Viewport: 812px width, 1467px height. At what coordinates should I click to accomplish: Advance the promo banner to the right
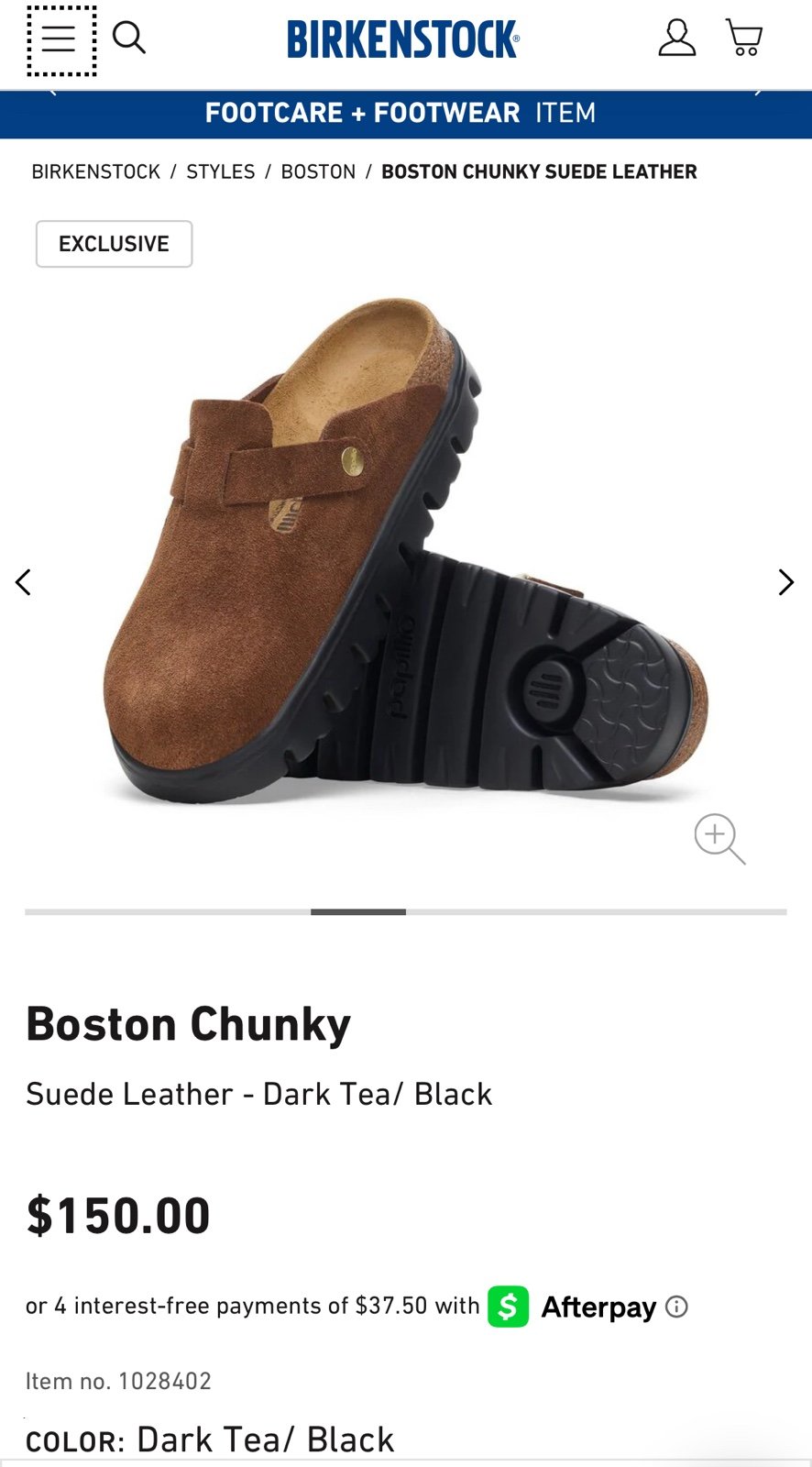(759, 92)
